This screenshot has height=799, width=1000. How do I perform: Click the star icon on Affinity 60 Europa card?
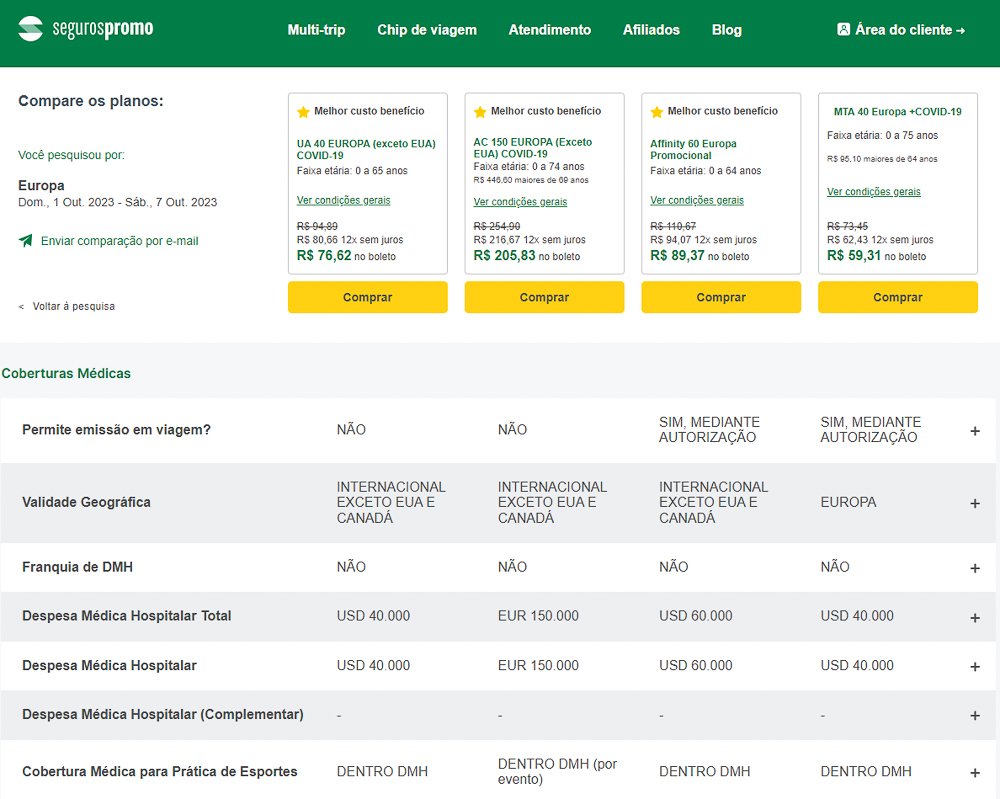point(657,112)
